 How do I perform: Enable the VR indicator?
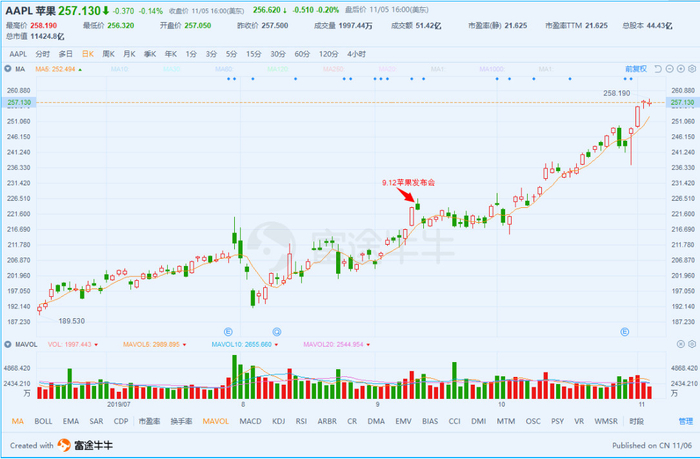579,421
